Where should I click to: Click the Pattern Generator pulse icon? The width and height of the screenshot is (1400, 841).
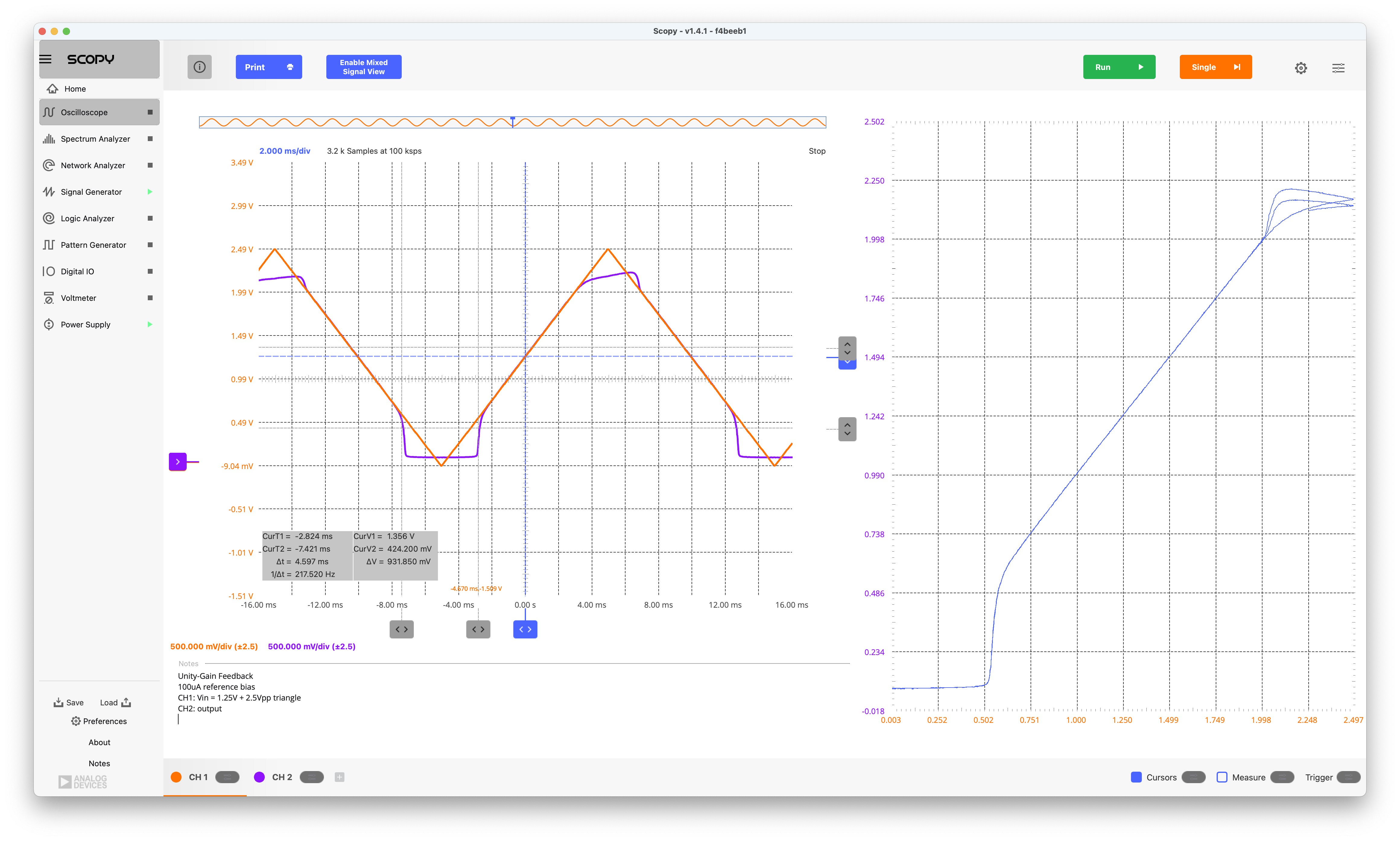pyautogui.click(x=49, y=245)
